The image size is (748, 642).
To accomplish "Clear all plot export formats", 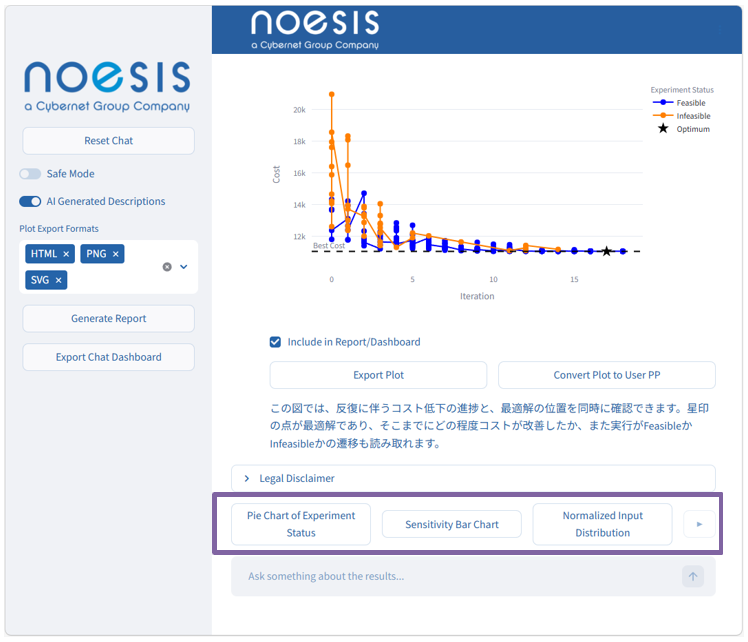I will pyautogui.click(x=167, y=267).
